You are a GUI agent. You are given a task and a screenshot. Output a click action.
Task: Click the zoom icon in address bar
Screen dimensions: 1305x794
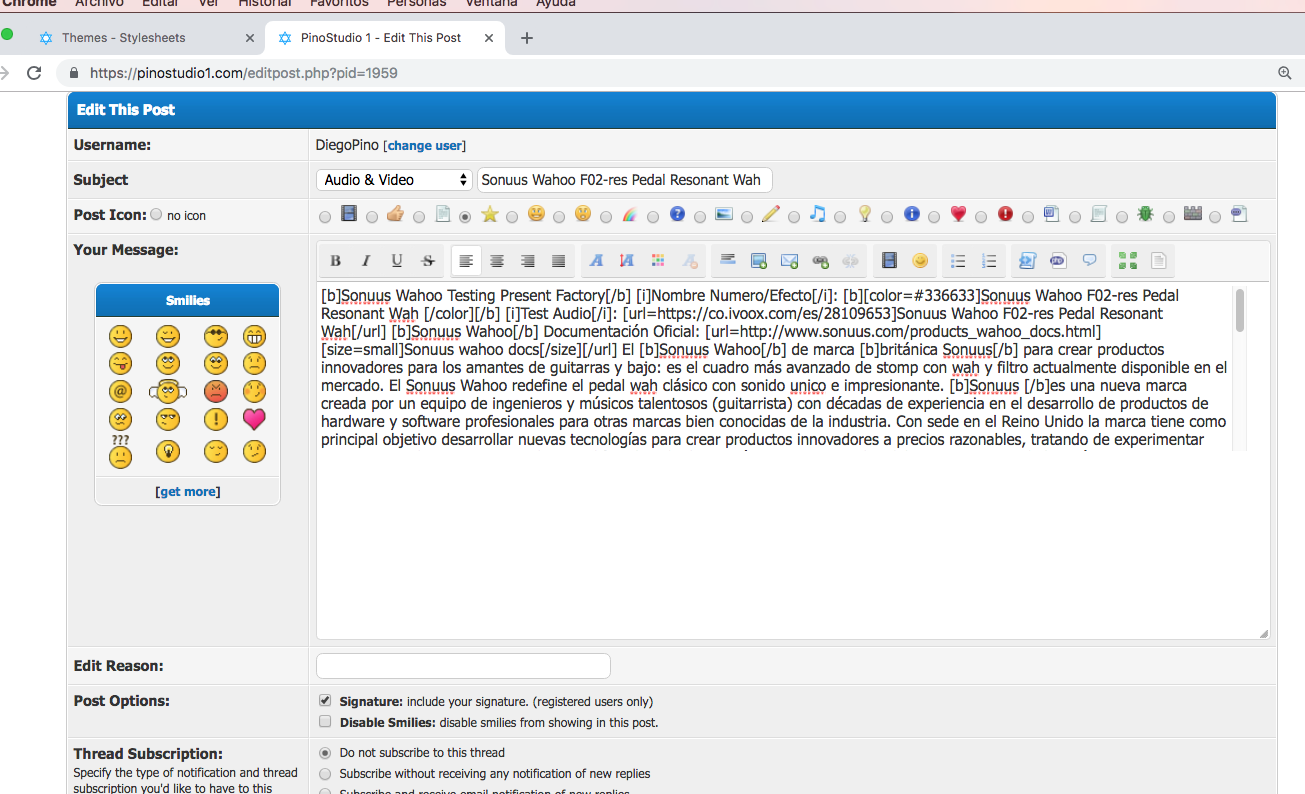click(1285, 73)
